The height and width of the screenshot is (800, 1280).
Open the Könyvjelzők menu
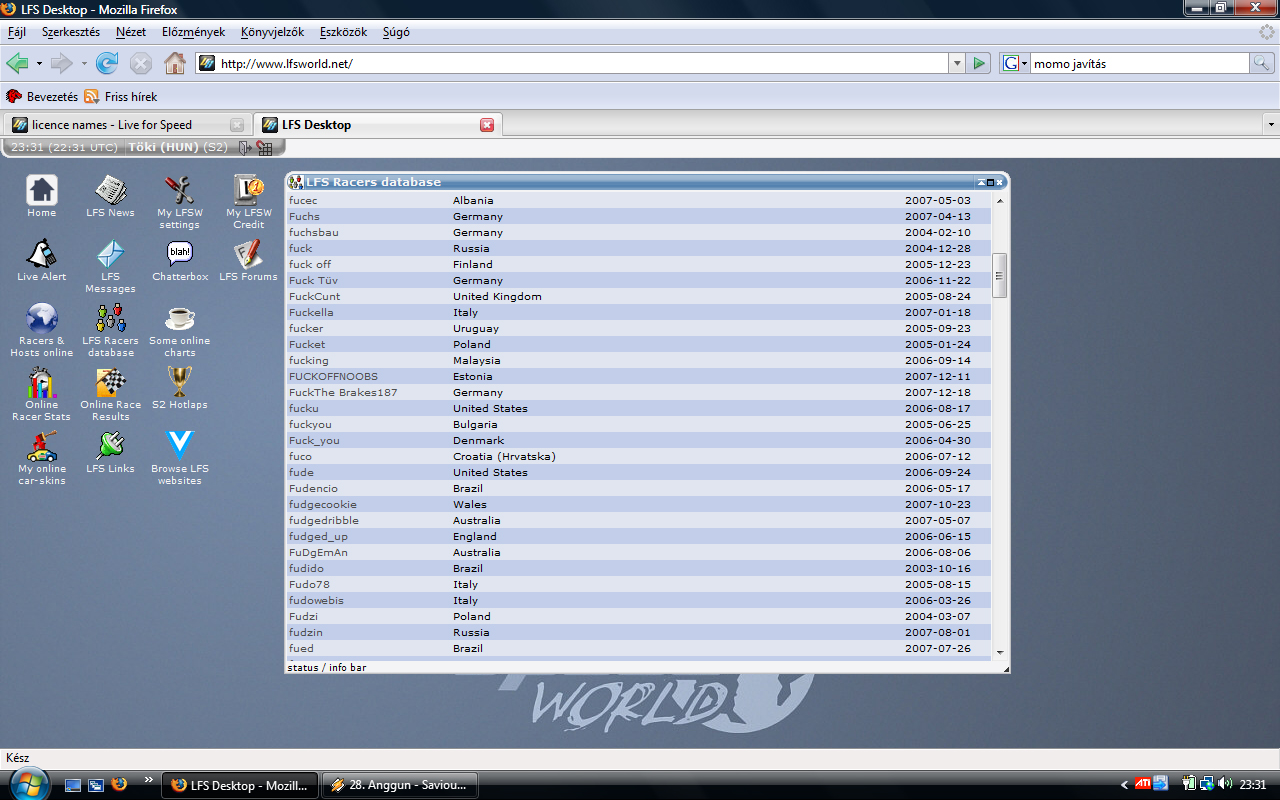[x=272, y=32]
